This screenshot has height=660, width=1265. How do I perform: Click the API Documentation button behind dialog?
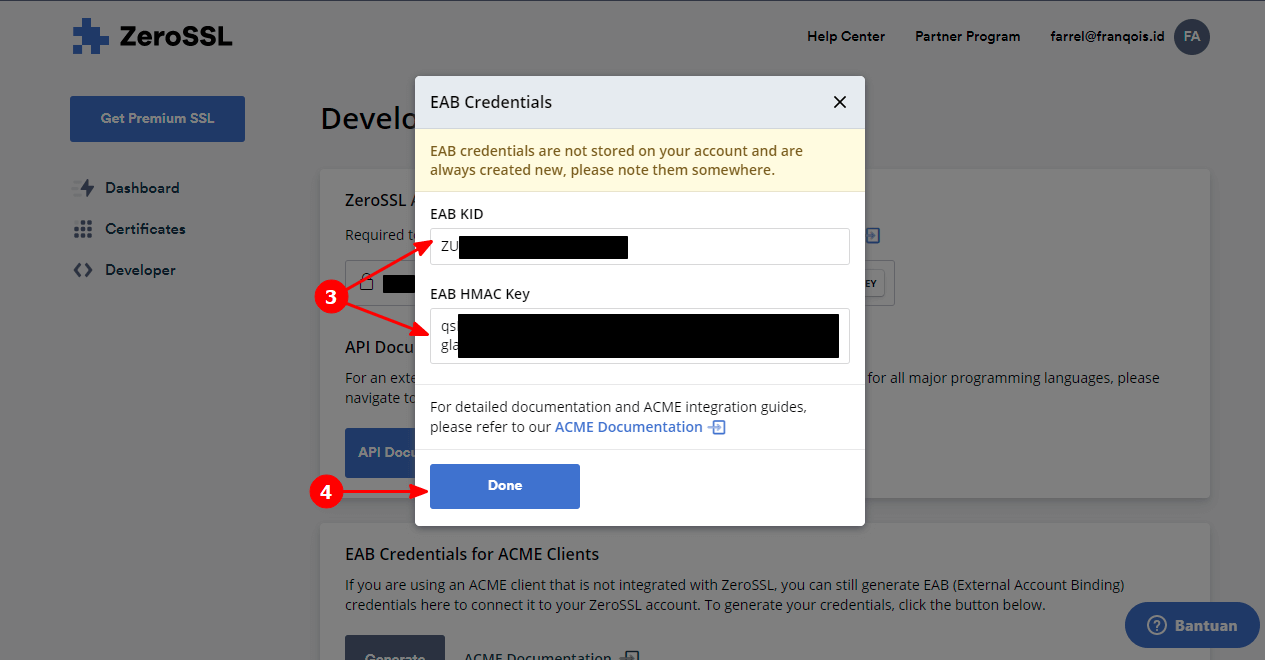(380, 452)
